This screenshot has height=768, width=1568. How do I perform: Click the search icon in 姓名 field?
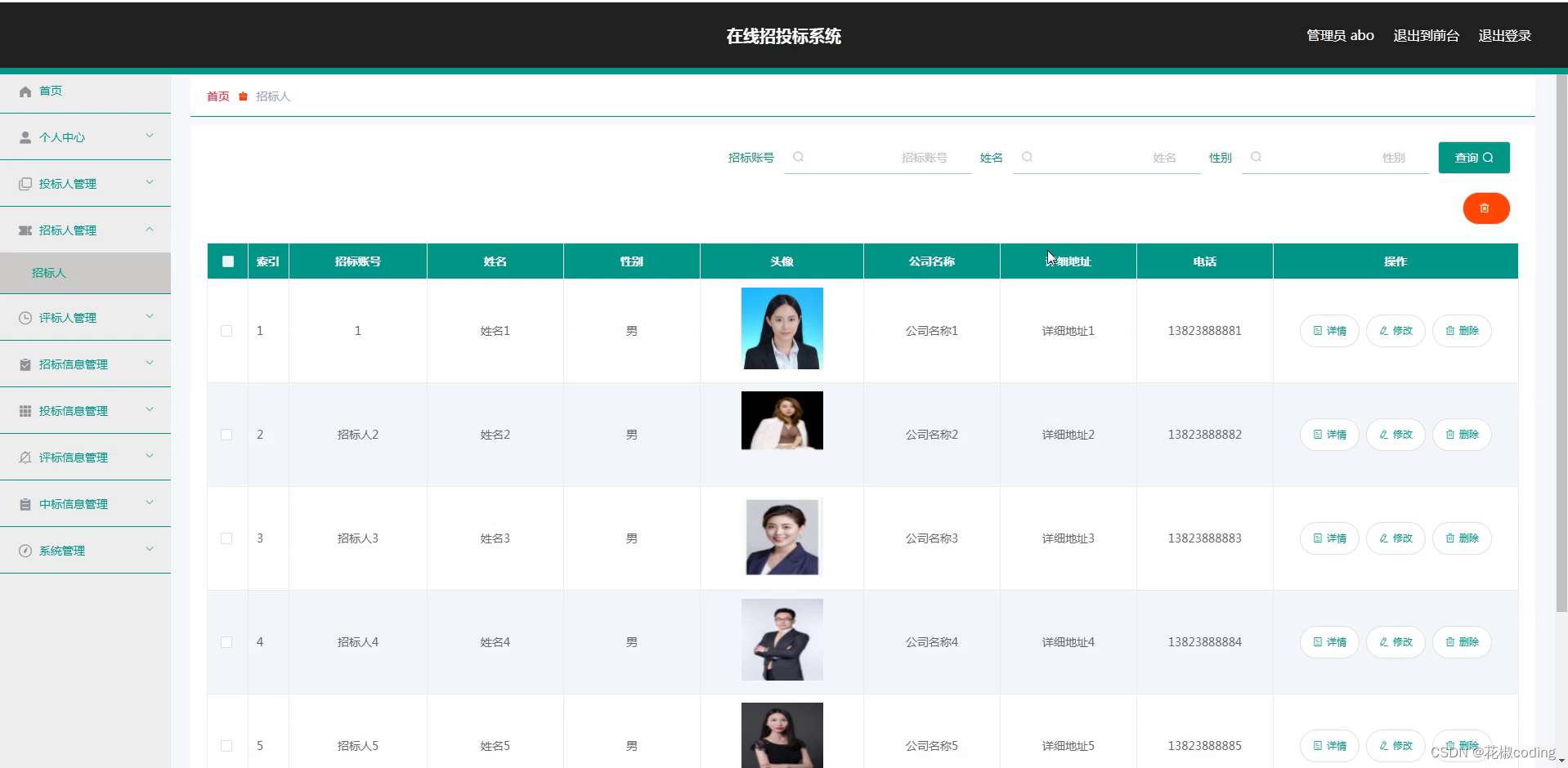click(1027, 157)
